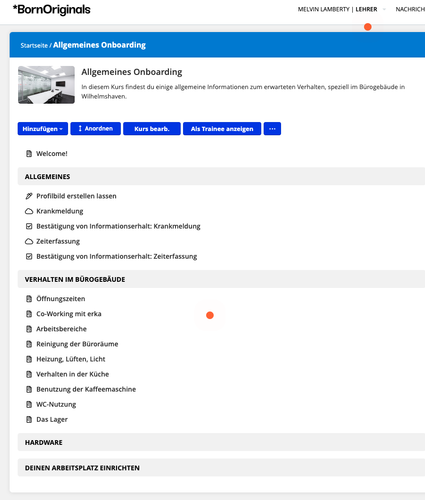Click page icon beside Co-Working mit erka
The height and width of the screenshot is (500, 425).
pyautogui.click(x=29, y=314)
